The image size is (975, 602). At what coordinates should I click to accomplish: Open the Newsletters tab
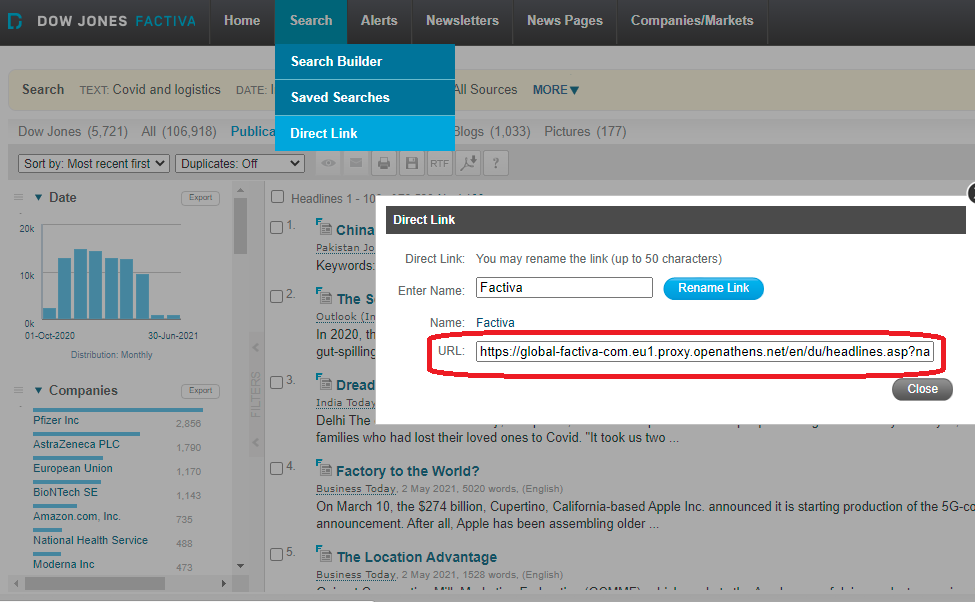click(x=462, y=20)
